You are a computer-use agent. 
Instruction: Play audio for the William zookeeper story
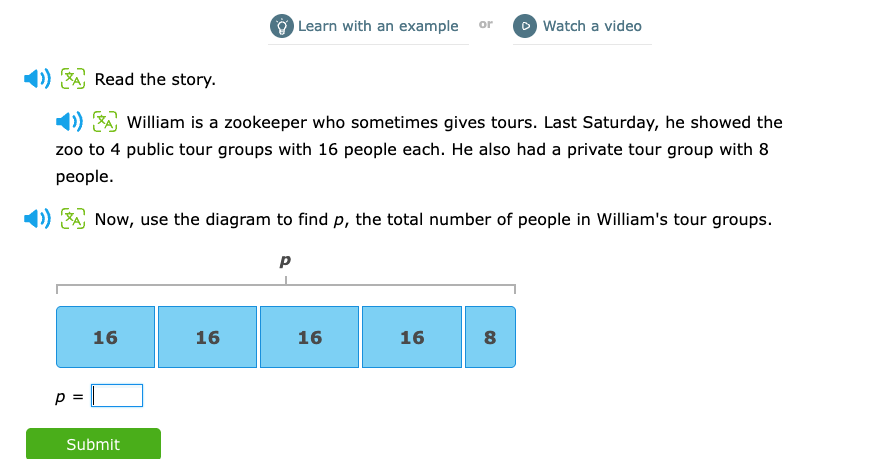point(68,123)
